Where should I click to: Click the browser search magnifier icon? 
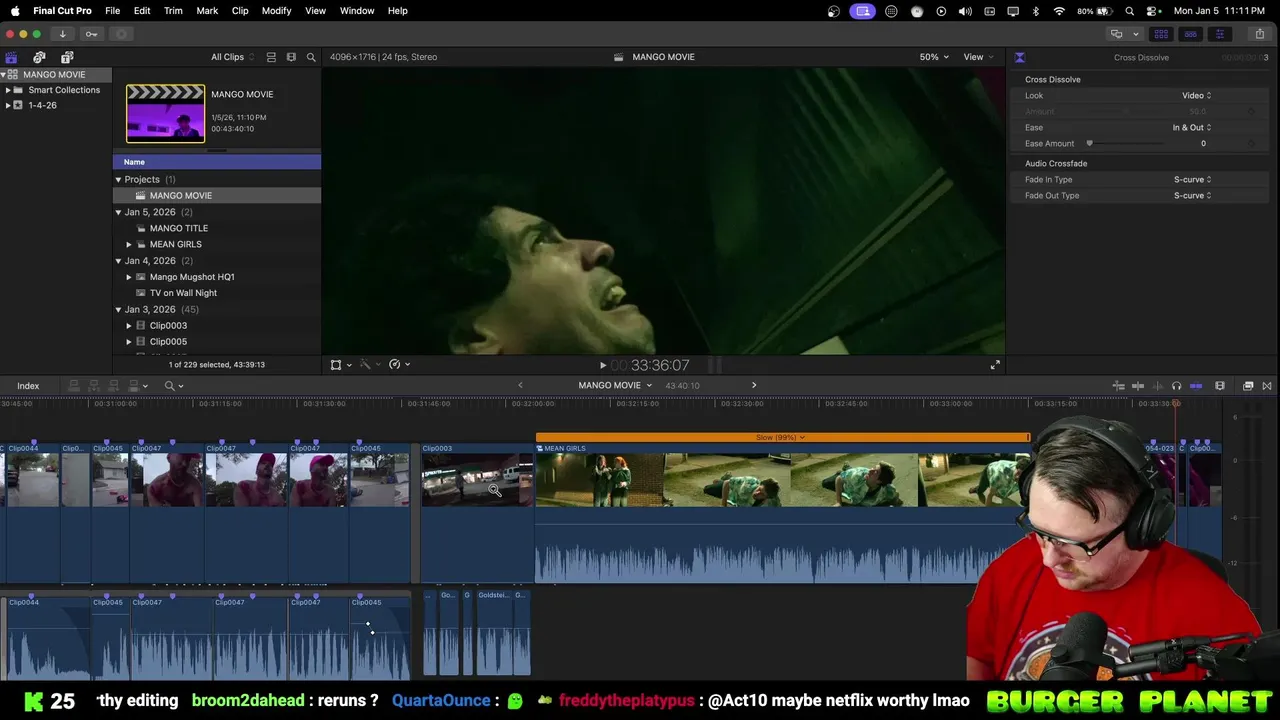tap(311, 57)
